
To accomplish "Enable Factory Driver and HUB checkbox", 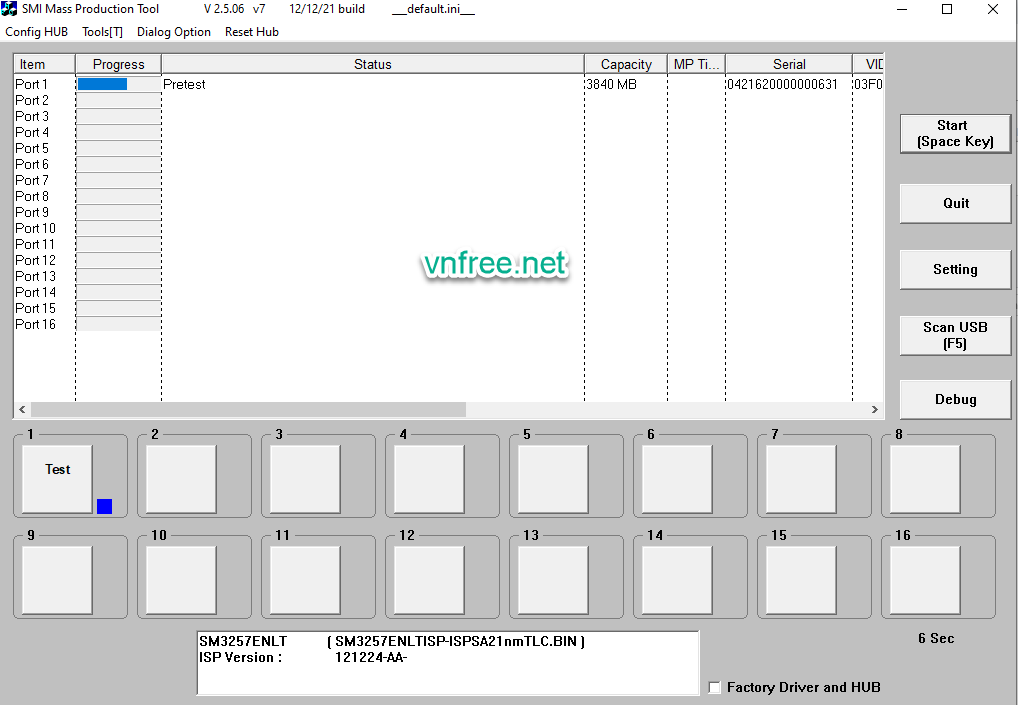I will 714,688.
